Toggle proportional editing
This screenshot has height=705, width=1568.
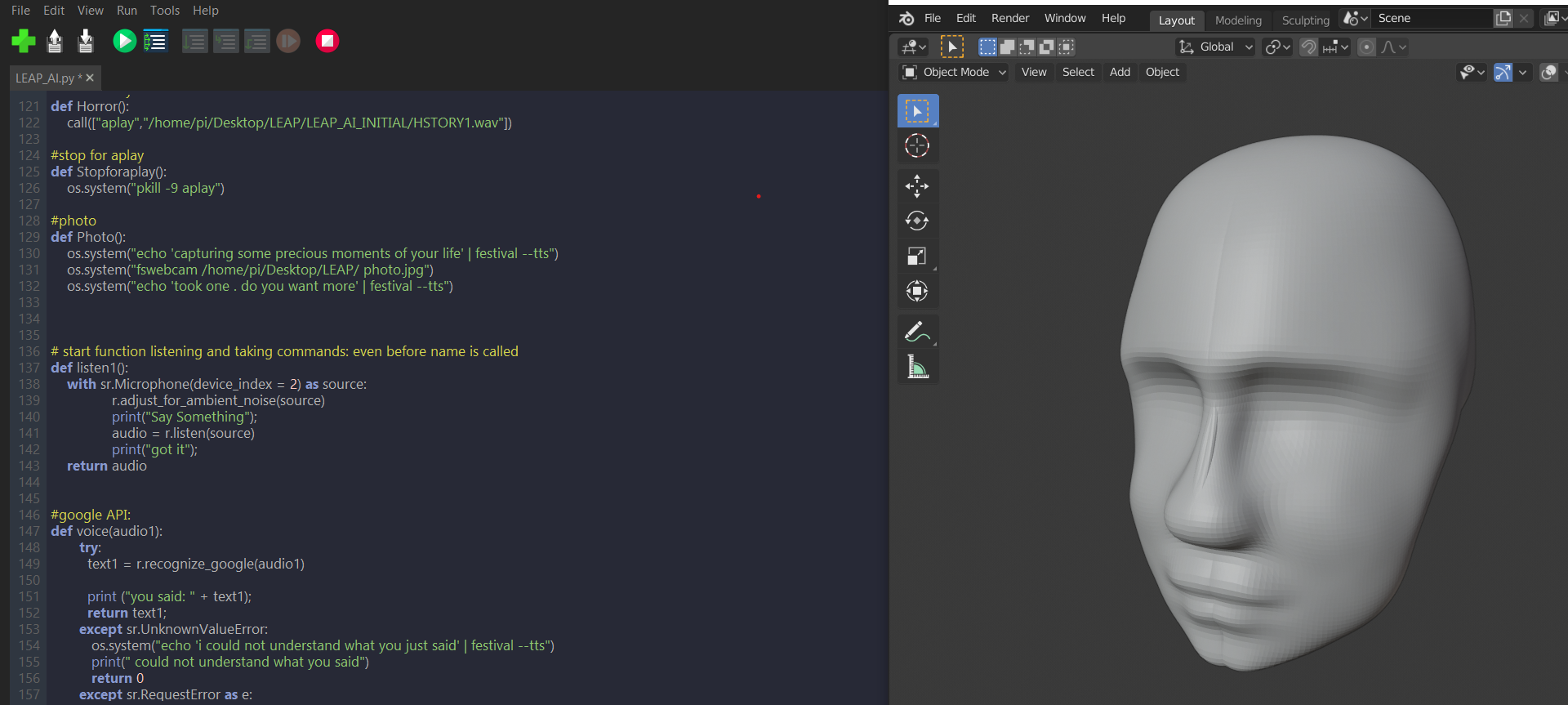1366,47
